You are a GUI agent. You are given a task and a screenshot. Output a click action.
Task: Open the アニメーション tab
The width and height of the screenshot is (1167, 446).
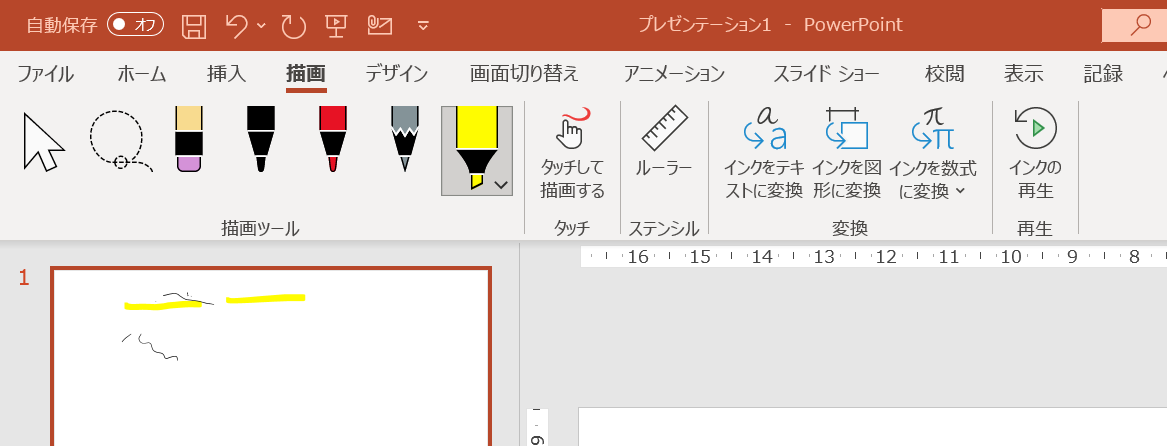[674, 74]
